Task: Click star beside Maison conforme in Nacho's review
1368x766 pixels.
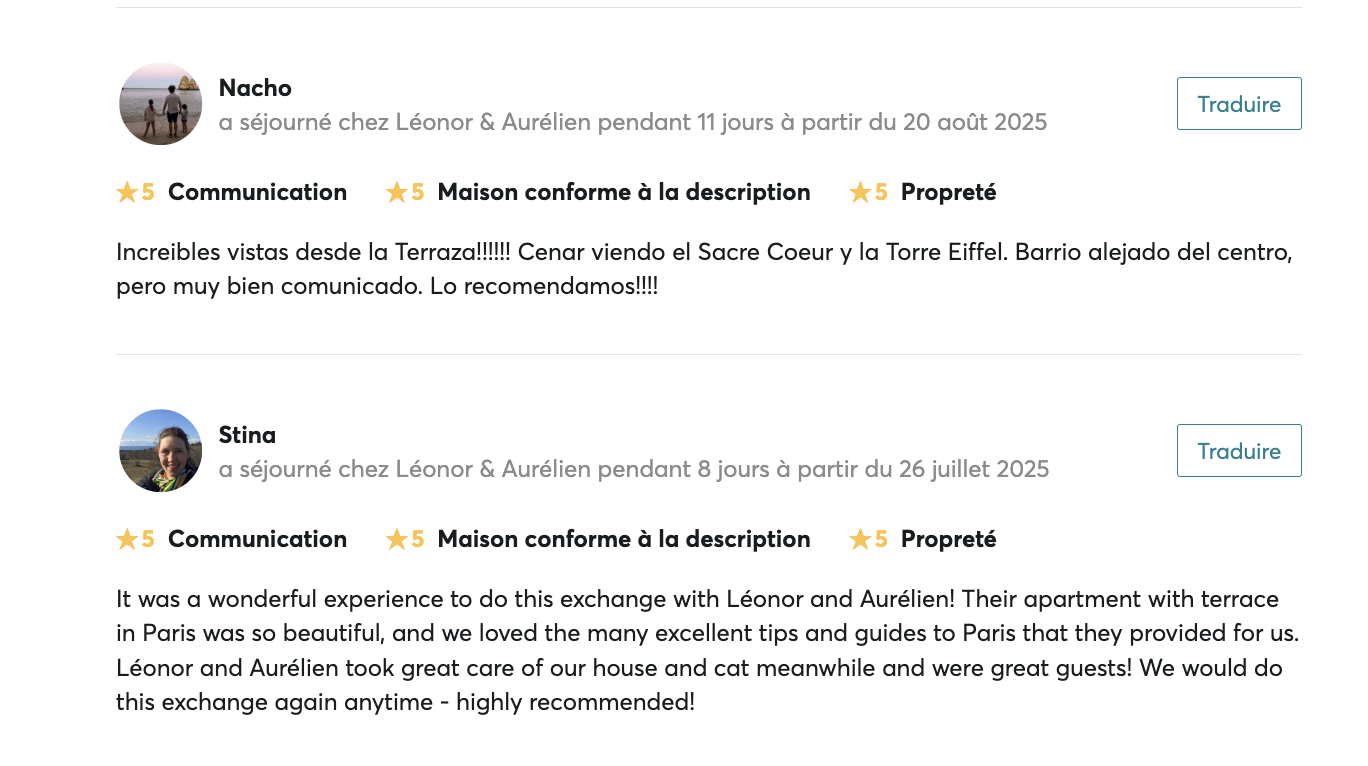Action: 397,192
